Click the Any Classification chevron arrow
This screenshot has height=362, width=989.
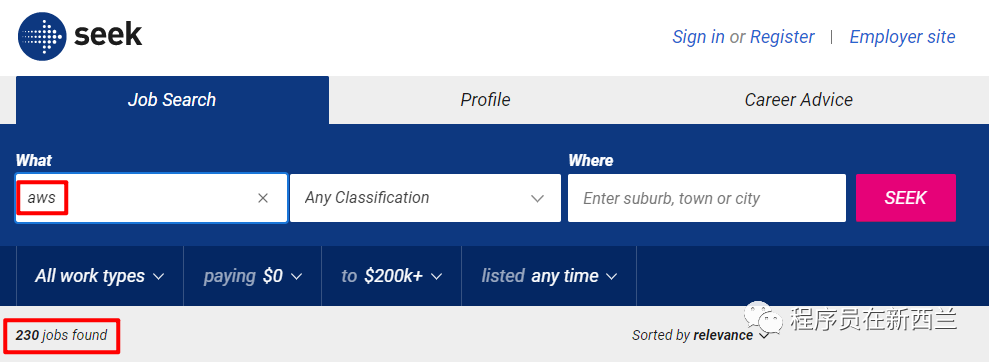[537, 199]
